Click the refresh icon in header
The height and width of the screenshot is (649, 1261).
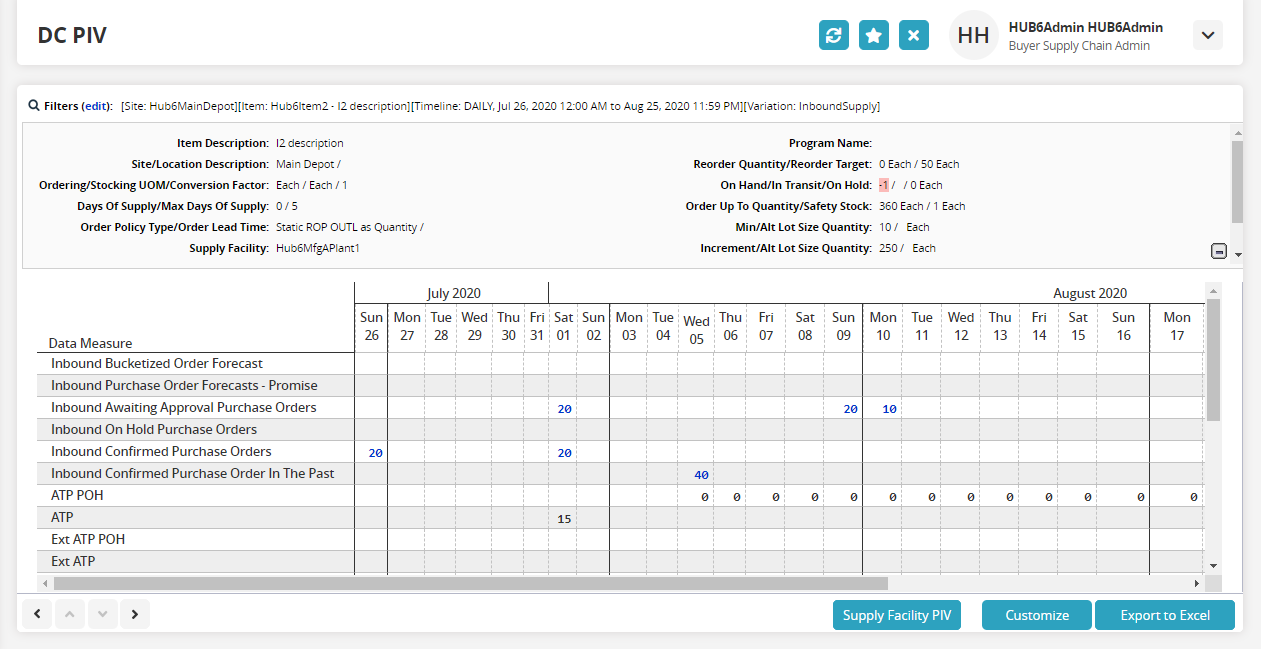833,35
